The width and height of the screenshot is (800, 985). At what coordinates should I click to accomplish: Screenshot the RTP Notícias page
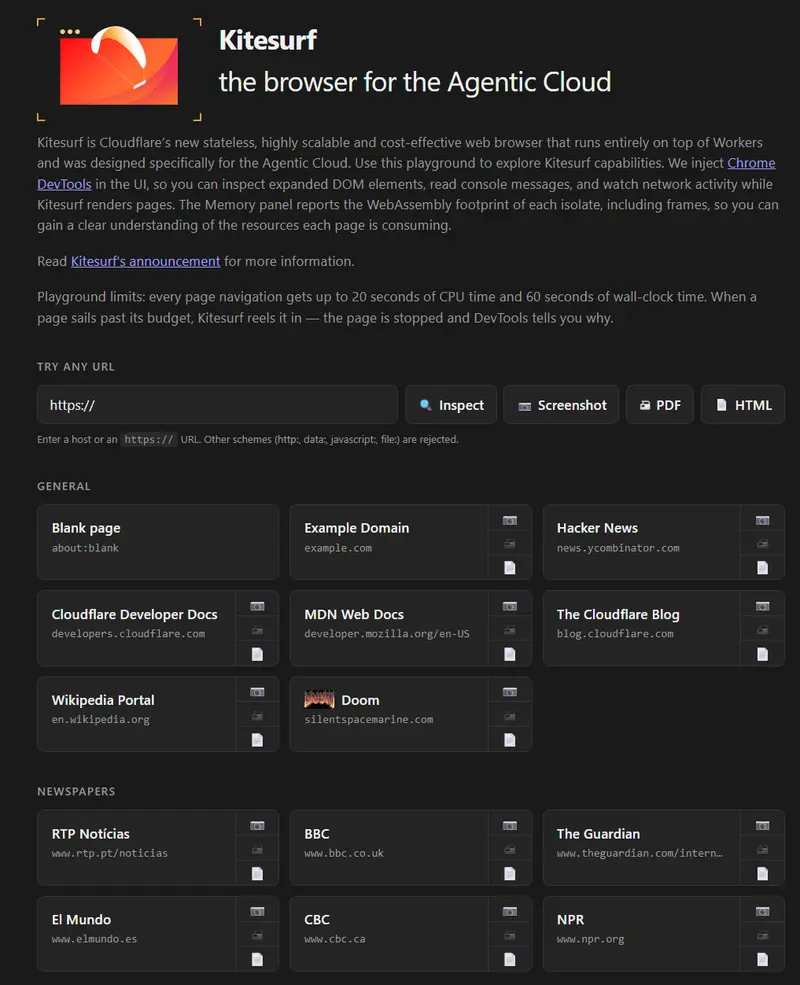click(x=257, y=825)
